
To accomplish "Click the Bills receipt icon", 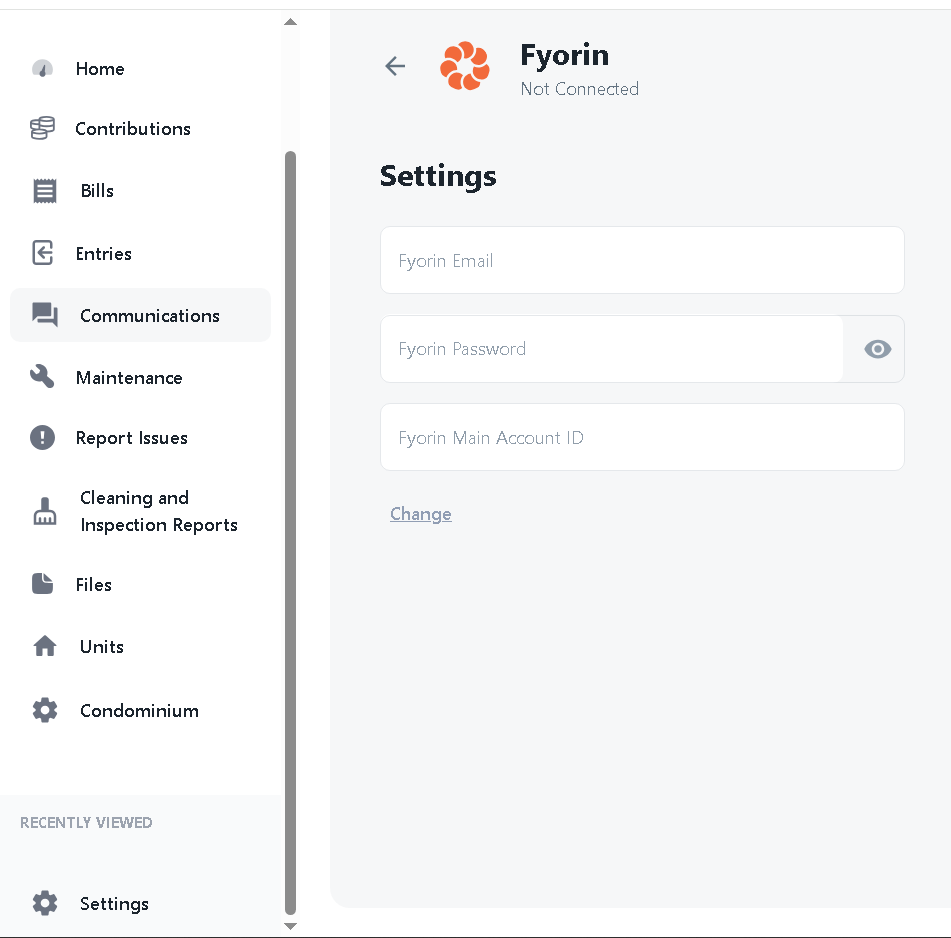I will [x=42, y=190].
